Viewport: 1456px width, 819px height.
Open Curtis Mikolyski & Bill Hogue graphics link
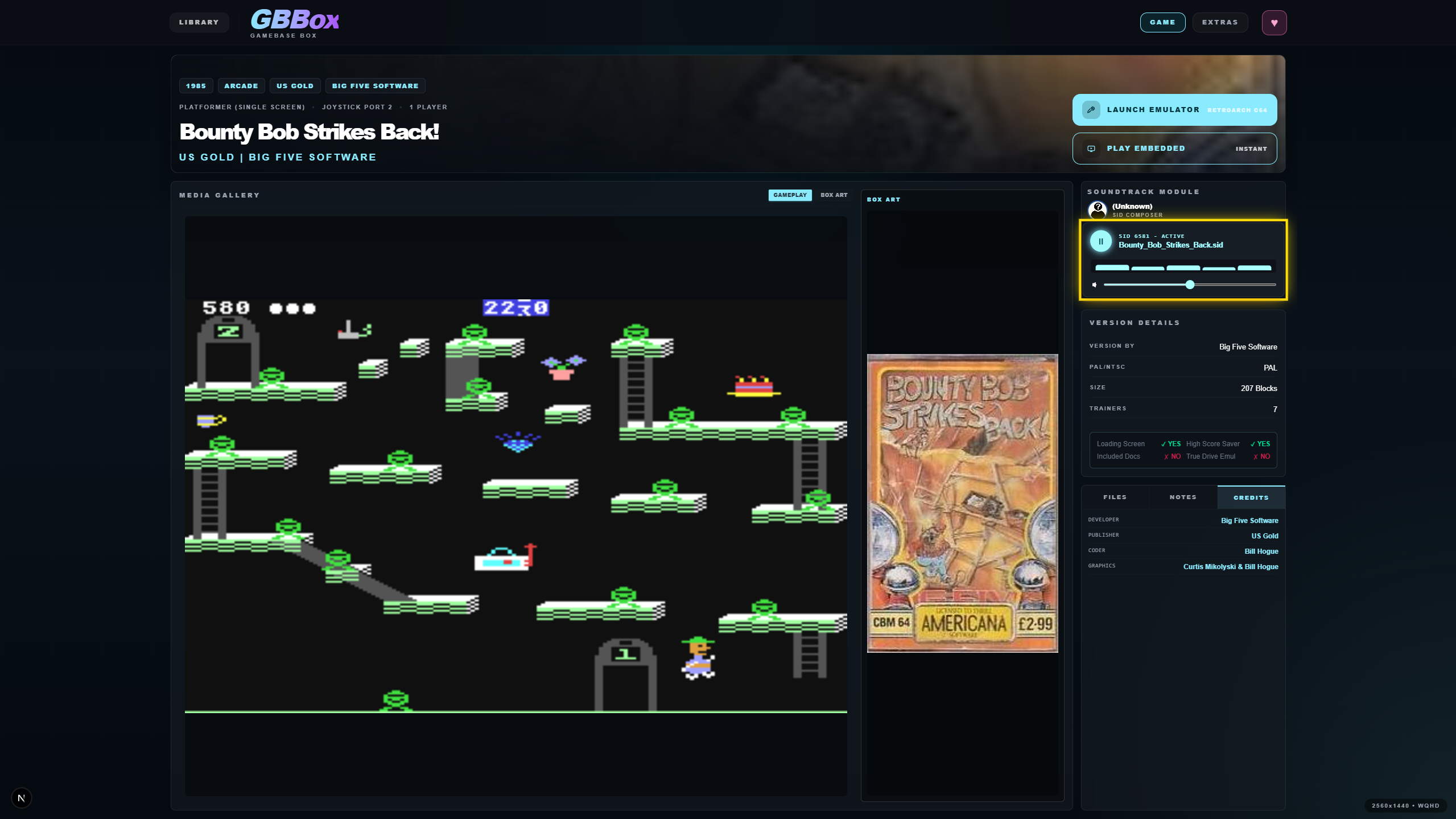point(1230,566)
